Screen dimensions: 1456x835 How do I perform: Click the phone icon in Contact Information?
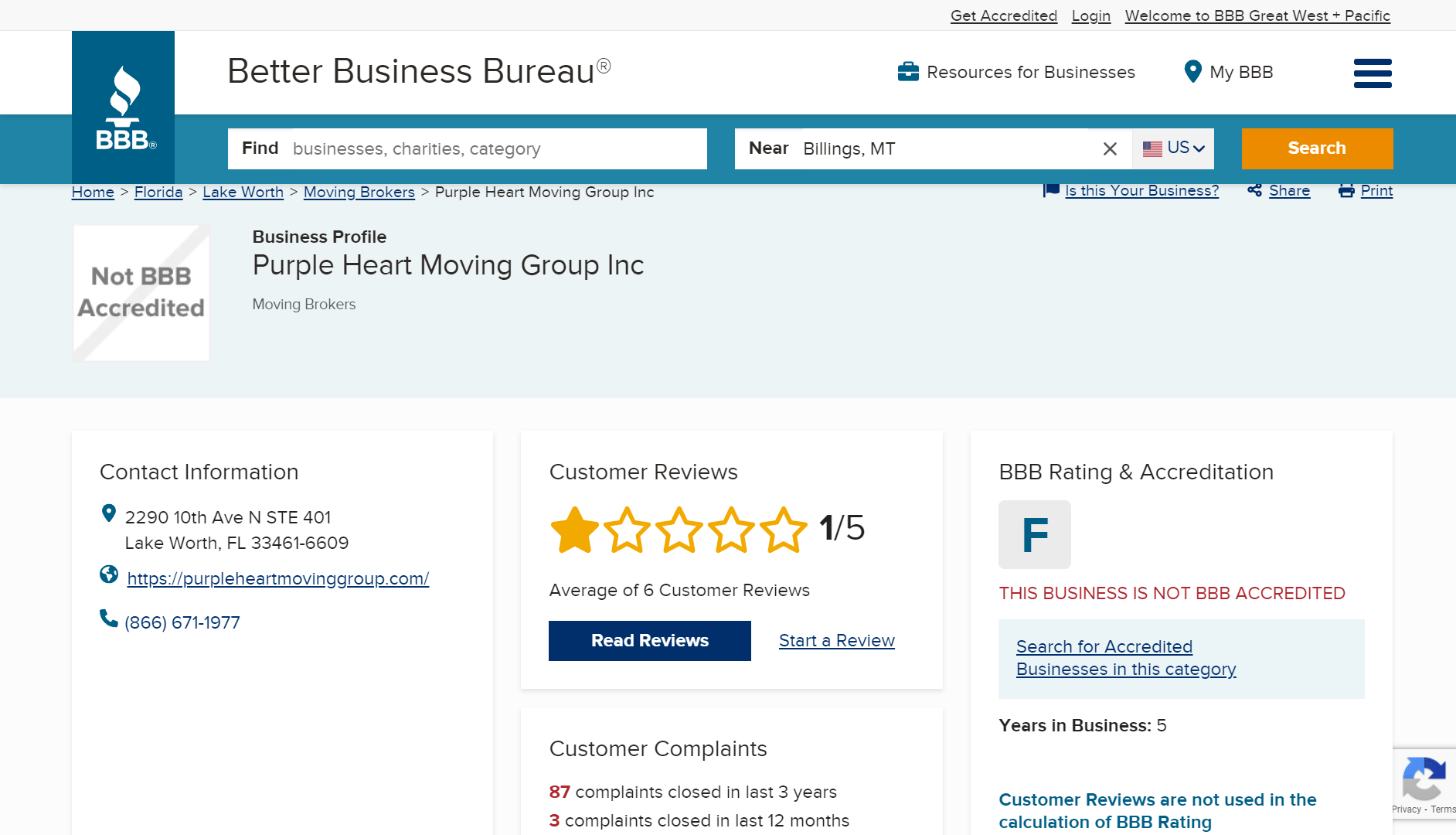tap(109, 619)
